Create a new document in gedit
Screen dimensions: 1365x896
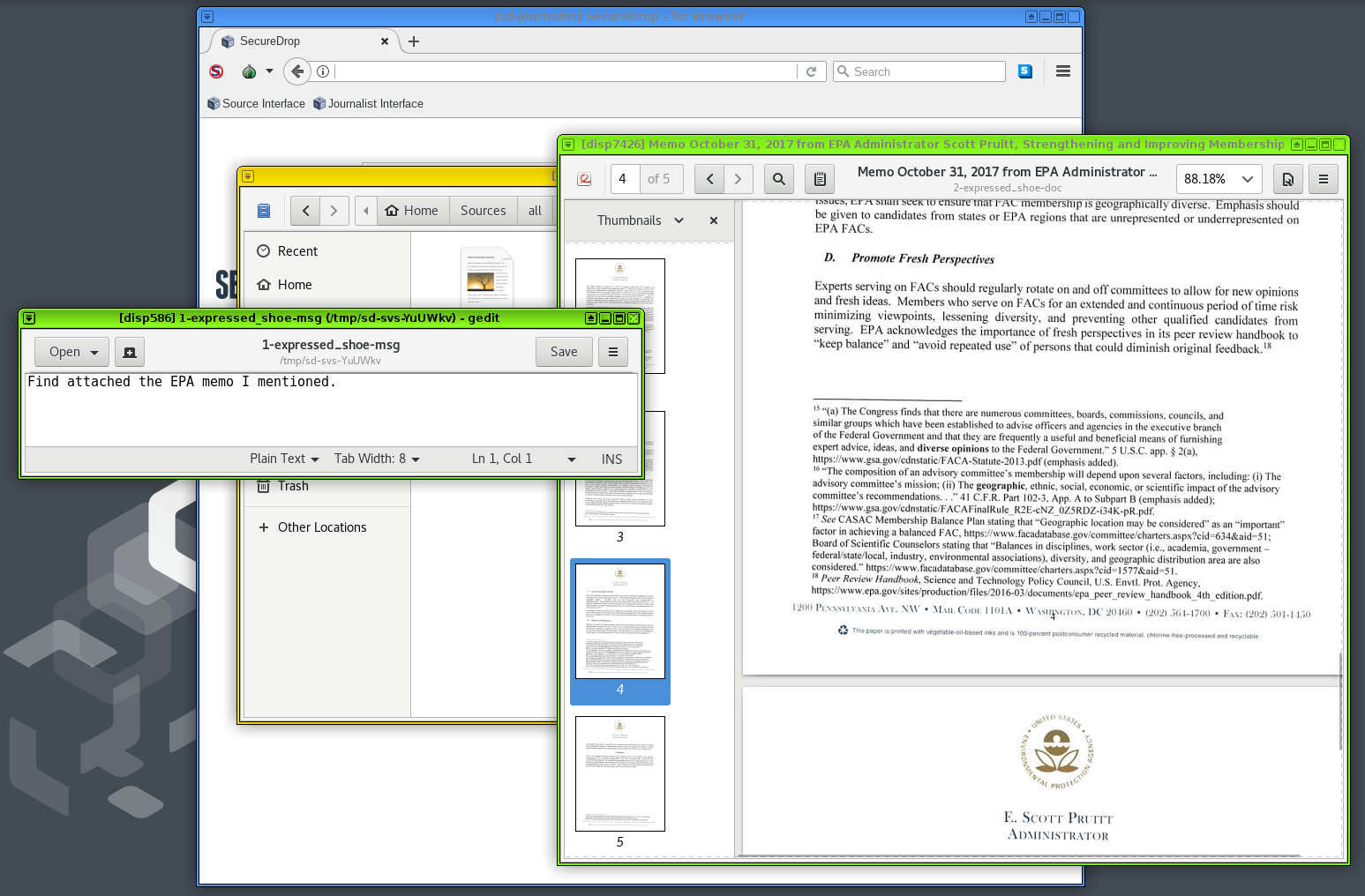[130, 352]
